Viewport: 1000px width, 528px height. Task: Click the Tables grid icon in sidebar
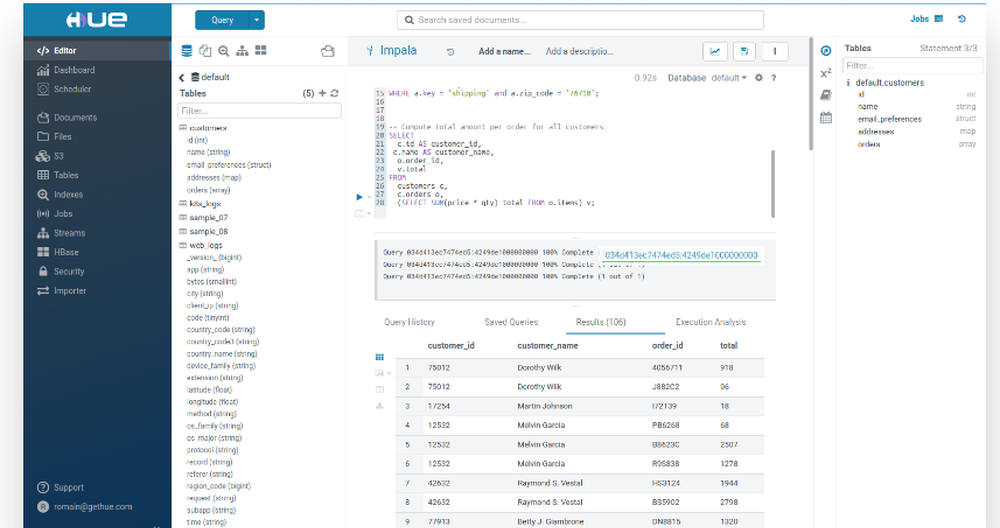tap(43, 175)
